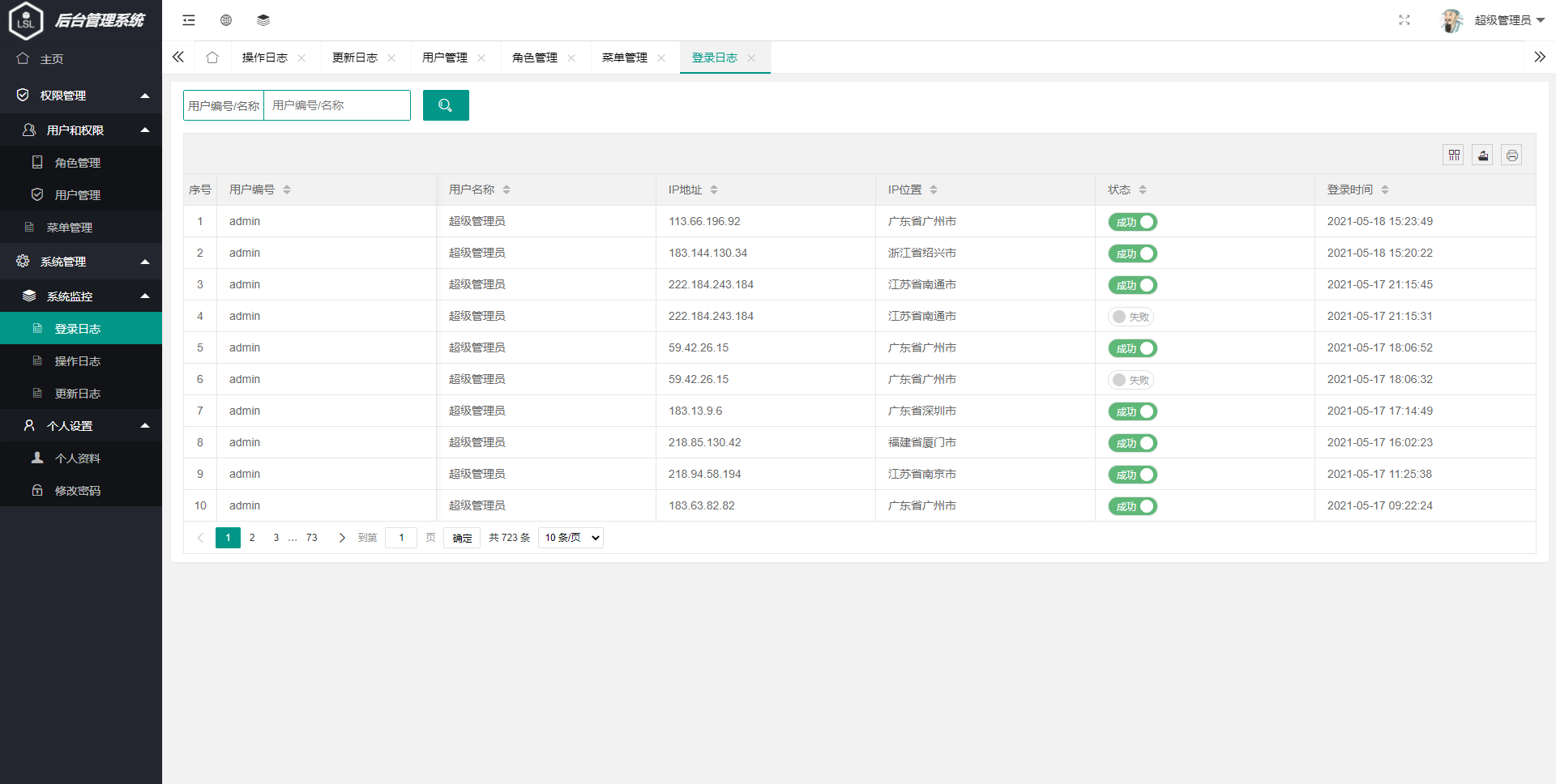Click the 用户编号/名称 search input field
Image resolution: width=1556 pixels, height=784 pixels.
pyautogui.click(x=336, y=104)
